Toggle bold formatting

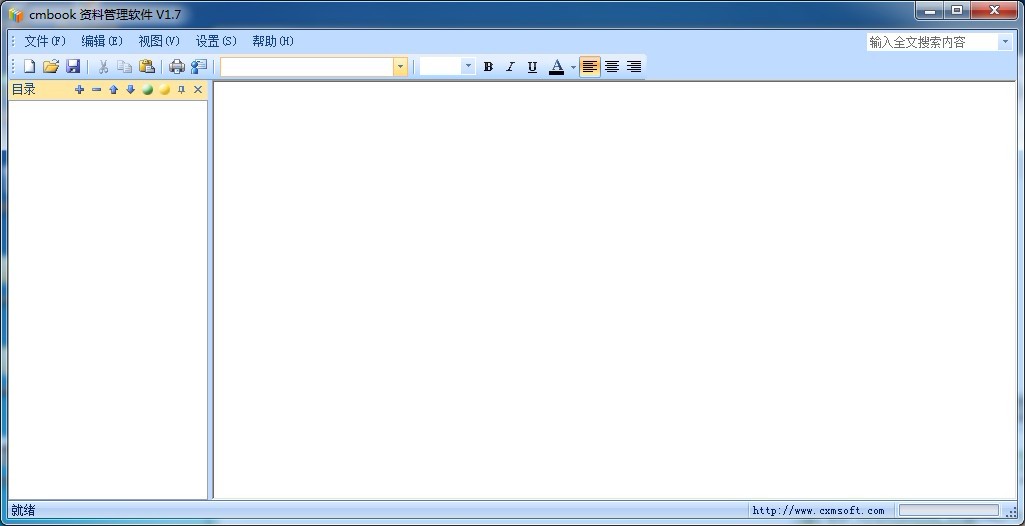pyautogui.click(x=488, y=67)
